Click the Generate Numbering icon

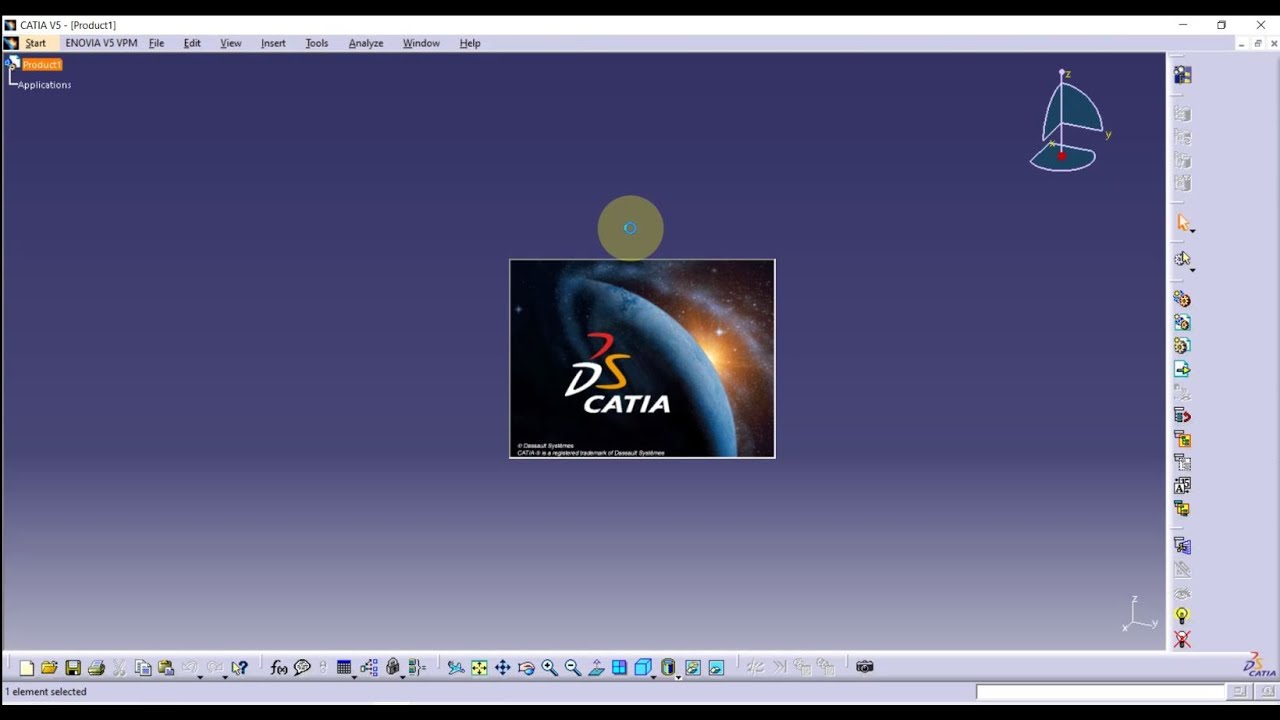(1182, 485)
